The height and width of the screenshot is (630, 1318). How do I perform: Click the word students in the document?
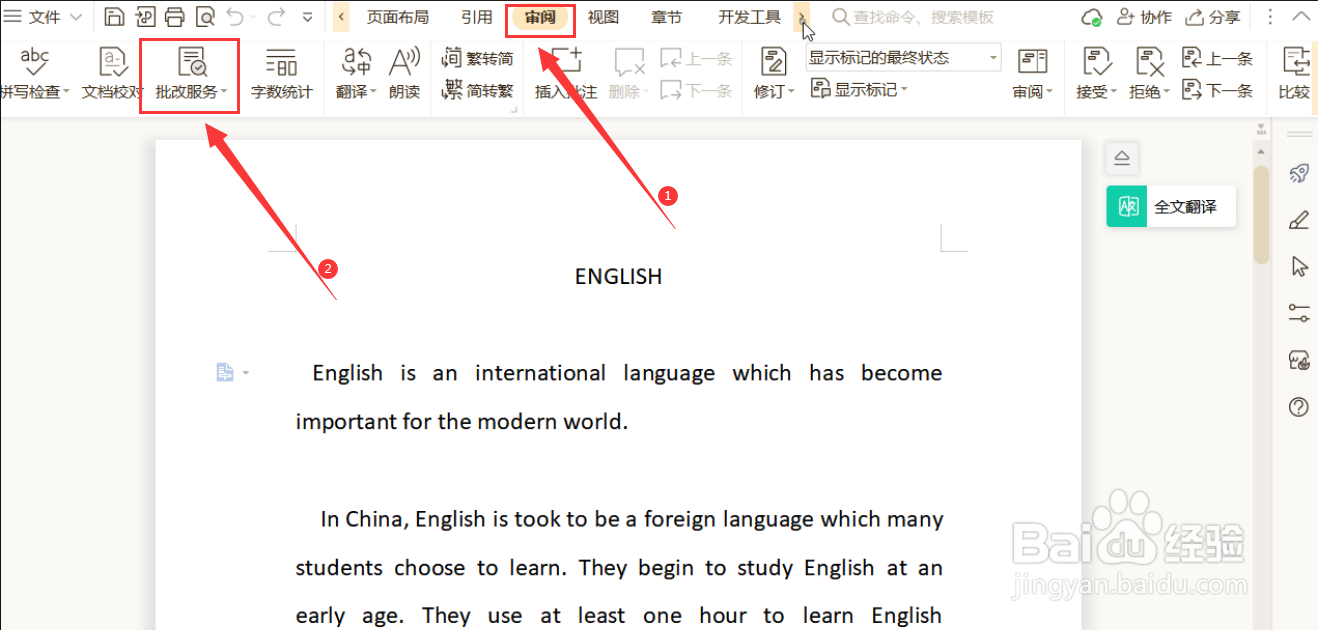pos(339,568)
